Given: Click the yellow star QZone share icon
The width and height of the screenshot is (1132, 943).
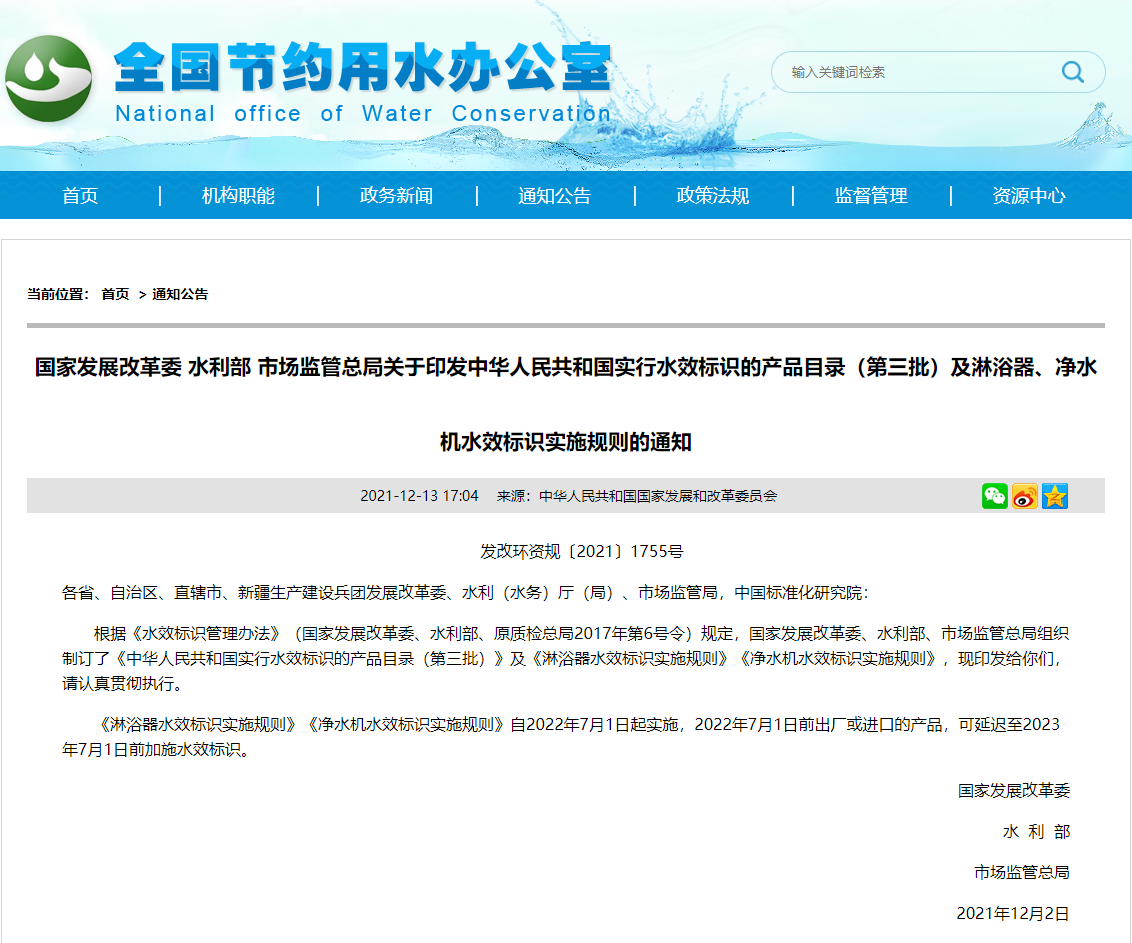Looking at the screenshot, I should pyautogui.click(x=1054, y=496).
